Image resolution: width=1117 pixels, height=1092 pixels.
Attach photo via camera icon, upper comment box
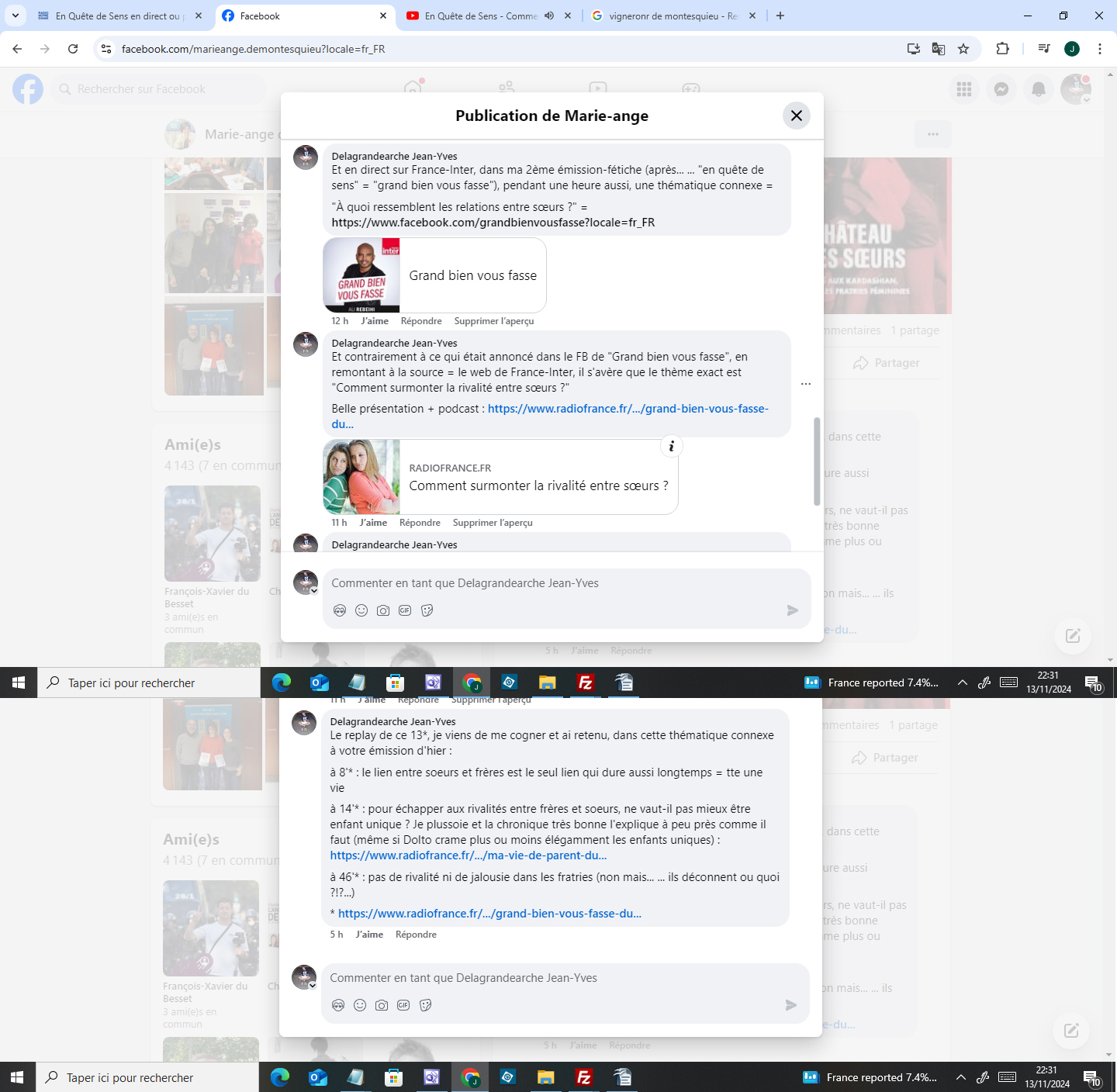(383, 610)
